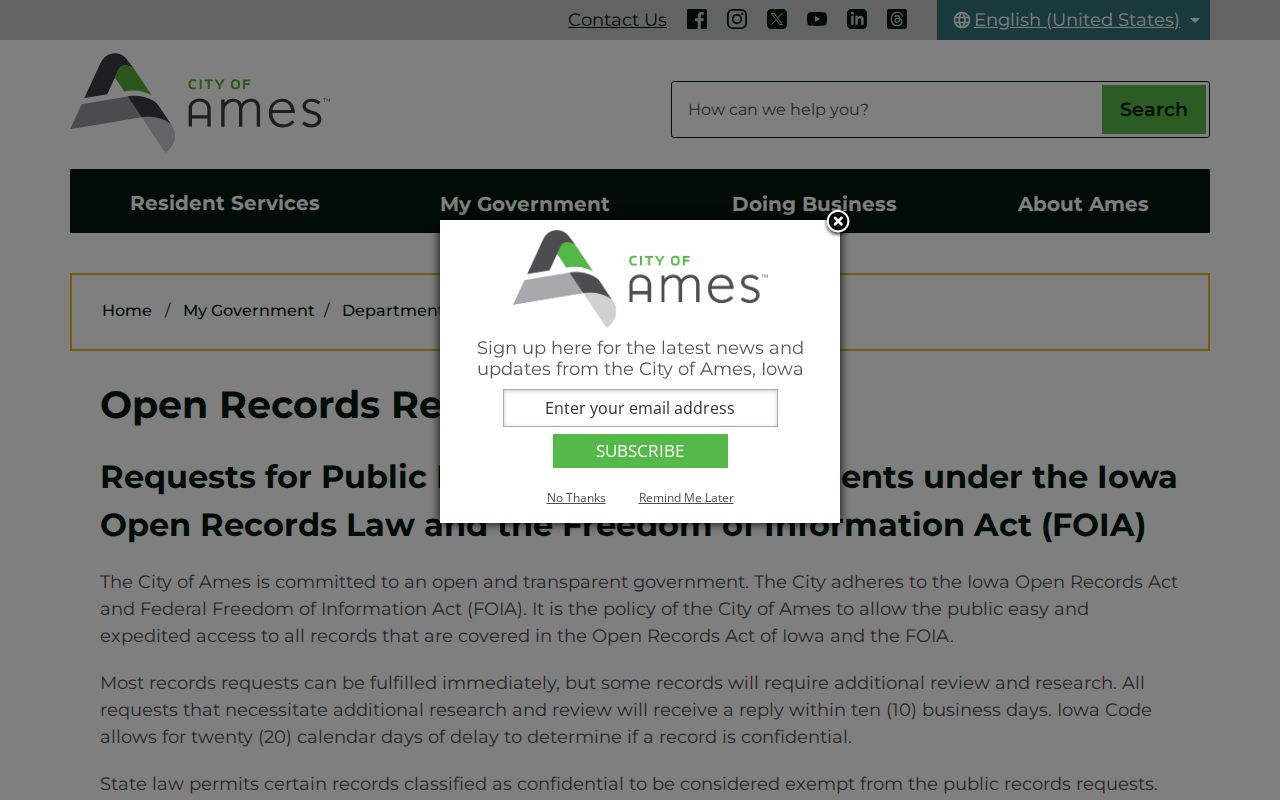Go to My Government breadcrumb
This screenshot has width=1280, height=800.
point(249,310)
